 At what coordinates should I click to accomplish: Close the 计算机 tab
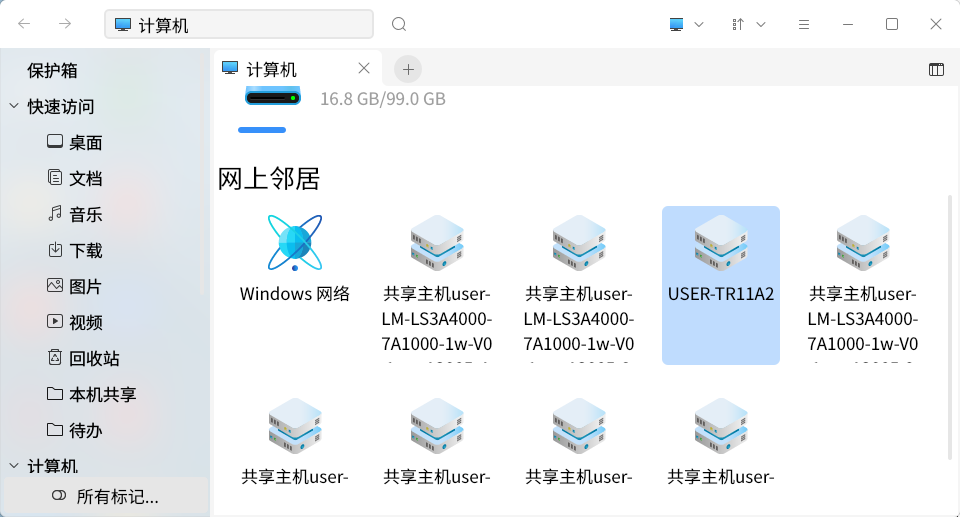coord(364,69)
